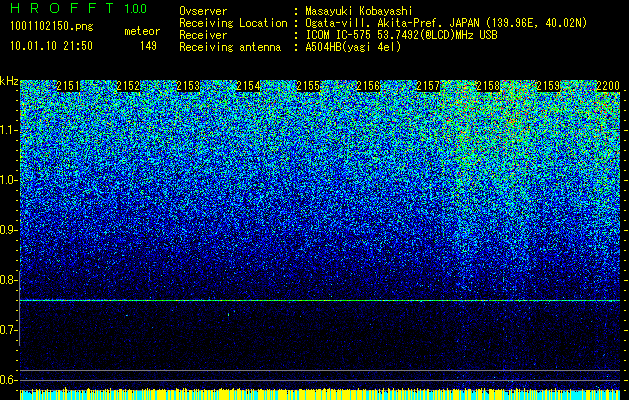
Task: Click the gray vertical range bar beside frequency axis
Action: coord(19,308)
